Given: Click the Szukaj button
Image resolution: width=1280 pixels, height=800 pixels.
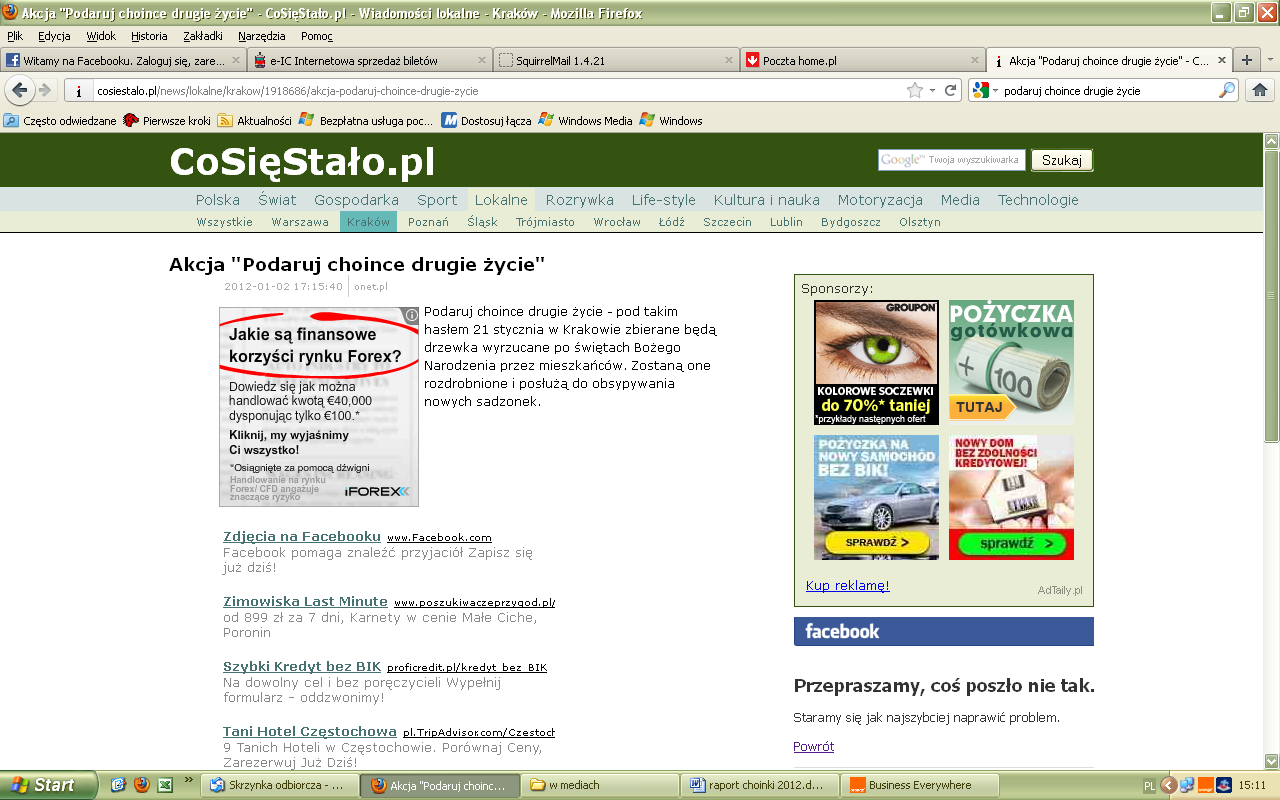Looking at the screenshot, I should coord(1062,160).
